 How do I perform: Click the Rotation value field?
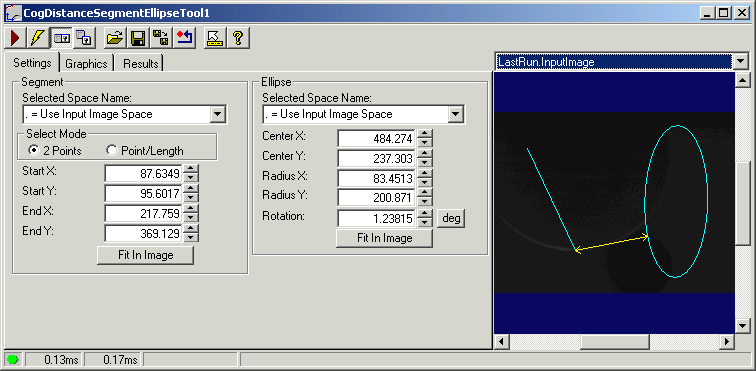[377, 219]
